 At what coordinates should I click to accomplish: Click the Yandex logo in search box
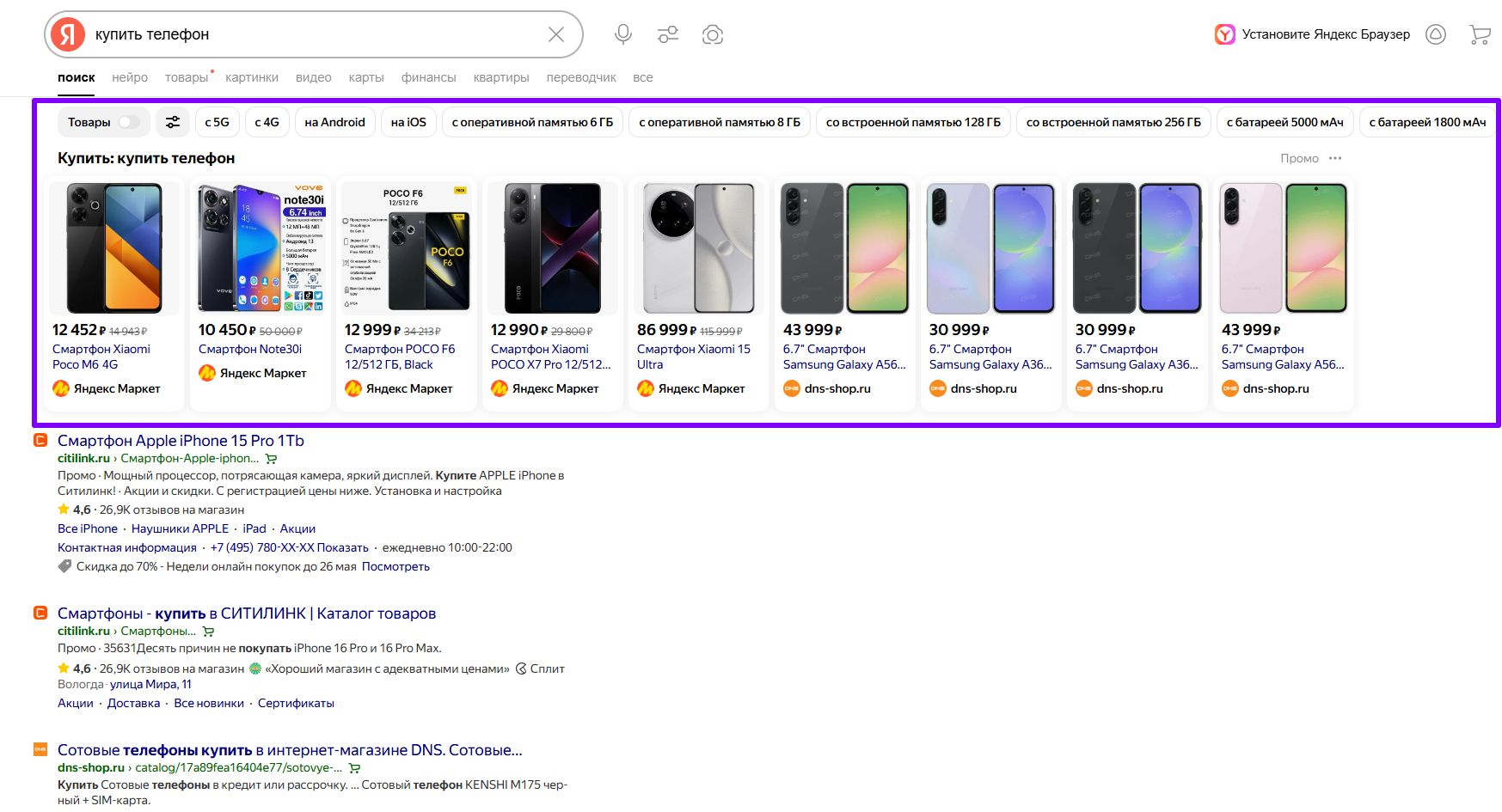click(68, 34)
